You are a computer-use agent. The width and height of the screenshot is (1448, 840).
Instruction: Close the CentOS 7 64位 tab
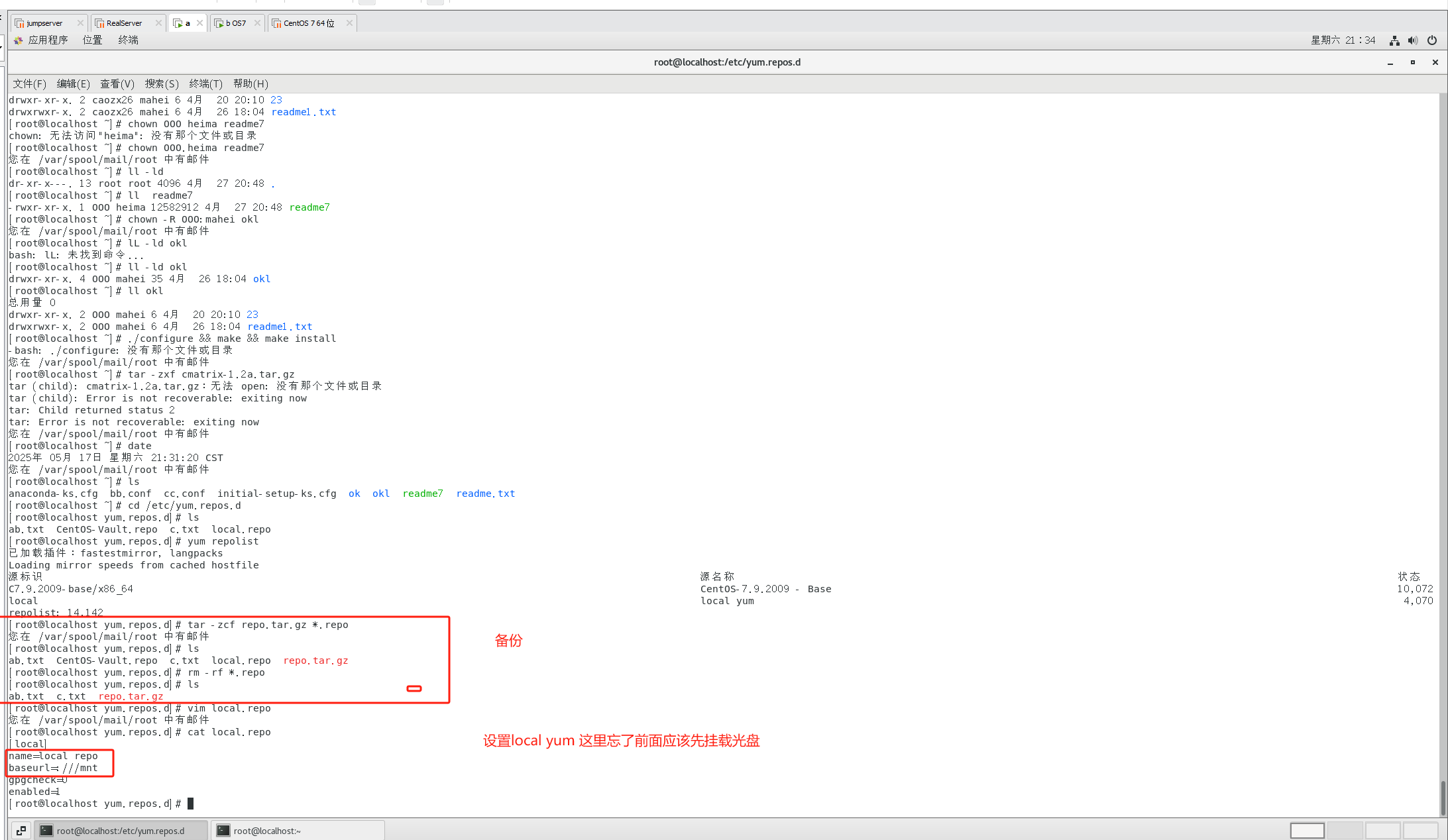point(349,23)
